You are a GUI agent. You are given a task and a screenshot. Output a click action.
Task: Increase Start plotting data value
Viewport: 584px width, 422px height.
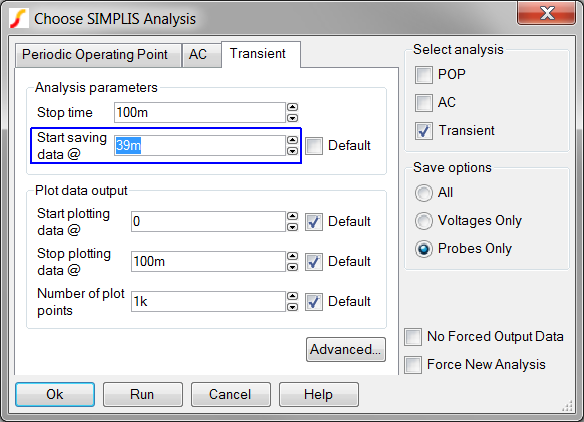pyautogui.click(x=293, y=216)
